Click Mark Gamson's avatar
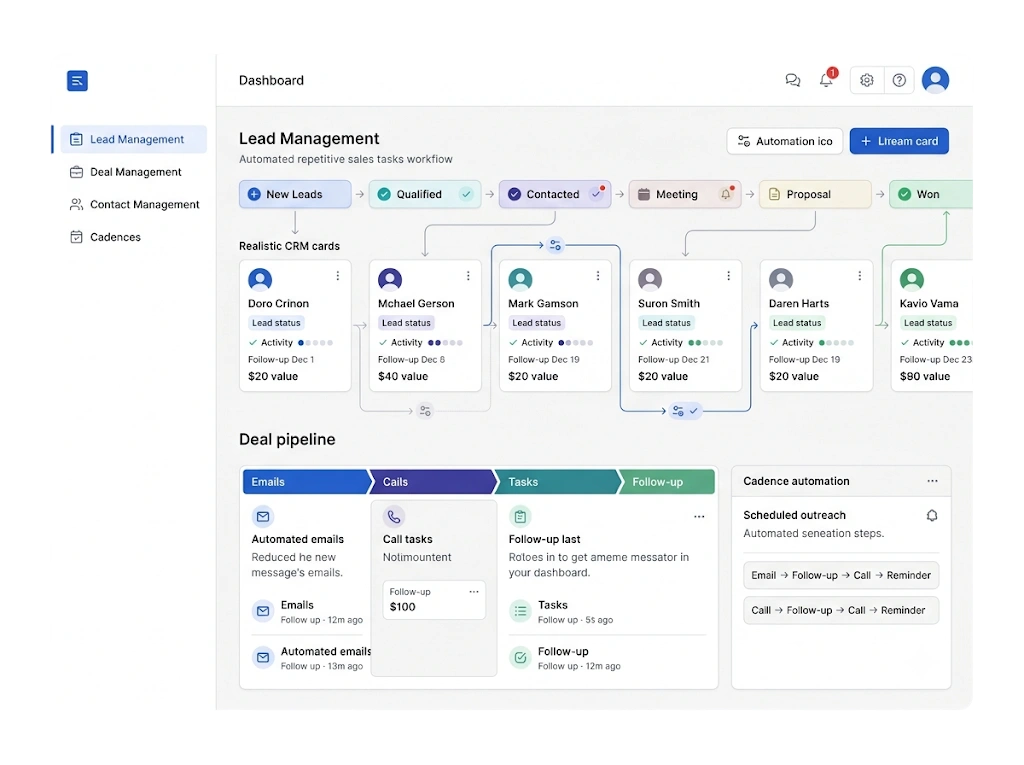 (520, 280)
